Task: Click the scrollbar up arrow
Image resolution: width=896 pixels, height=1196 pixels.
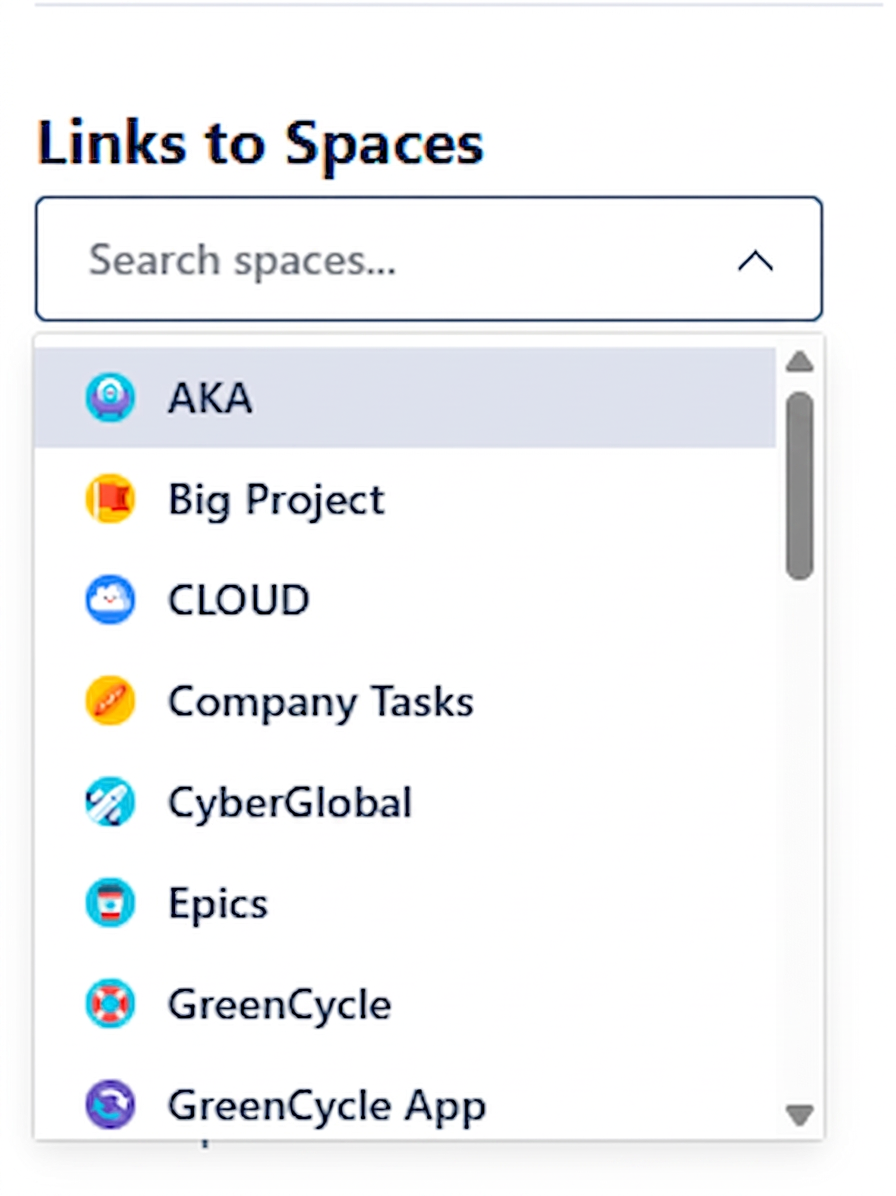Action: (799, 361)
